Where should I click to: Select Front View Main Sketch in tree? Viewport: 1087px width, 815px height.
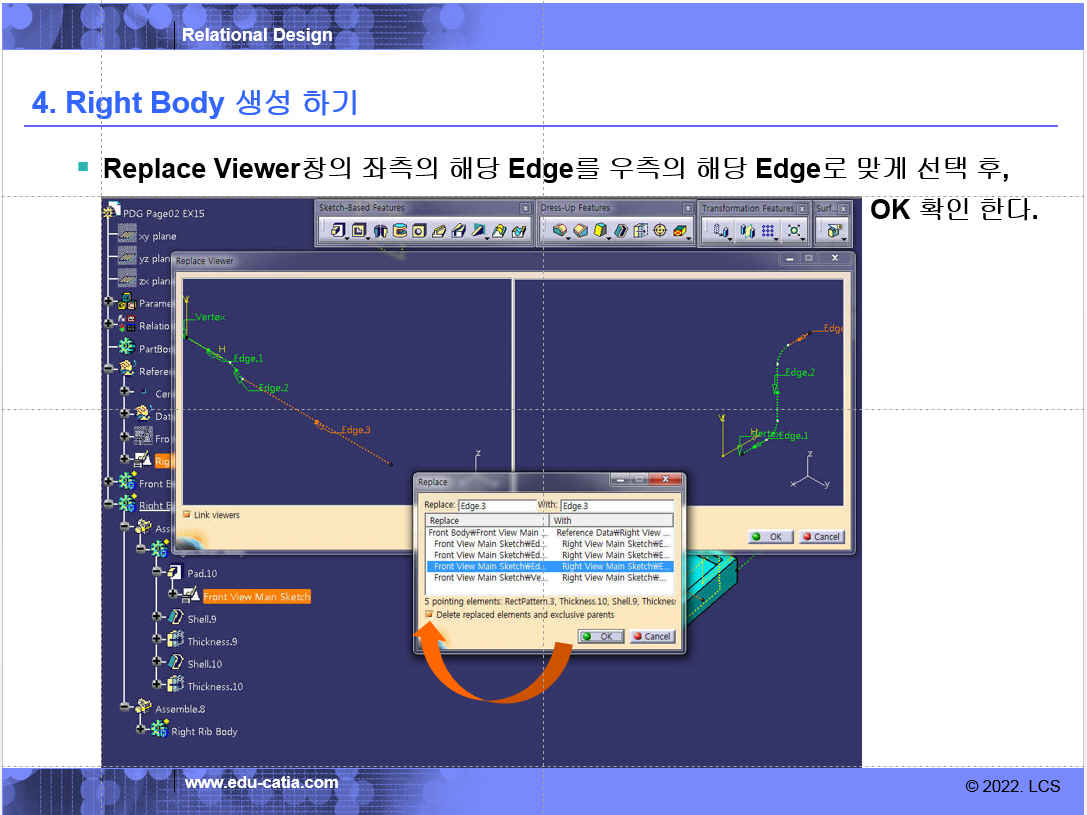[256, 596]
